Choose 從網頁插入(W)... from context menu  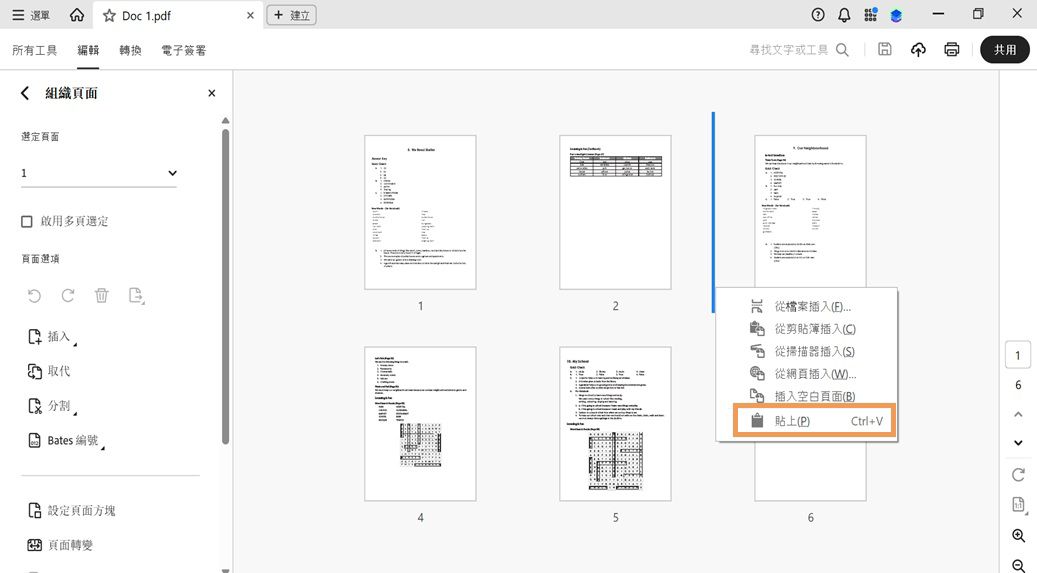807,374
